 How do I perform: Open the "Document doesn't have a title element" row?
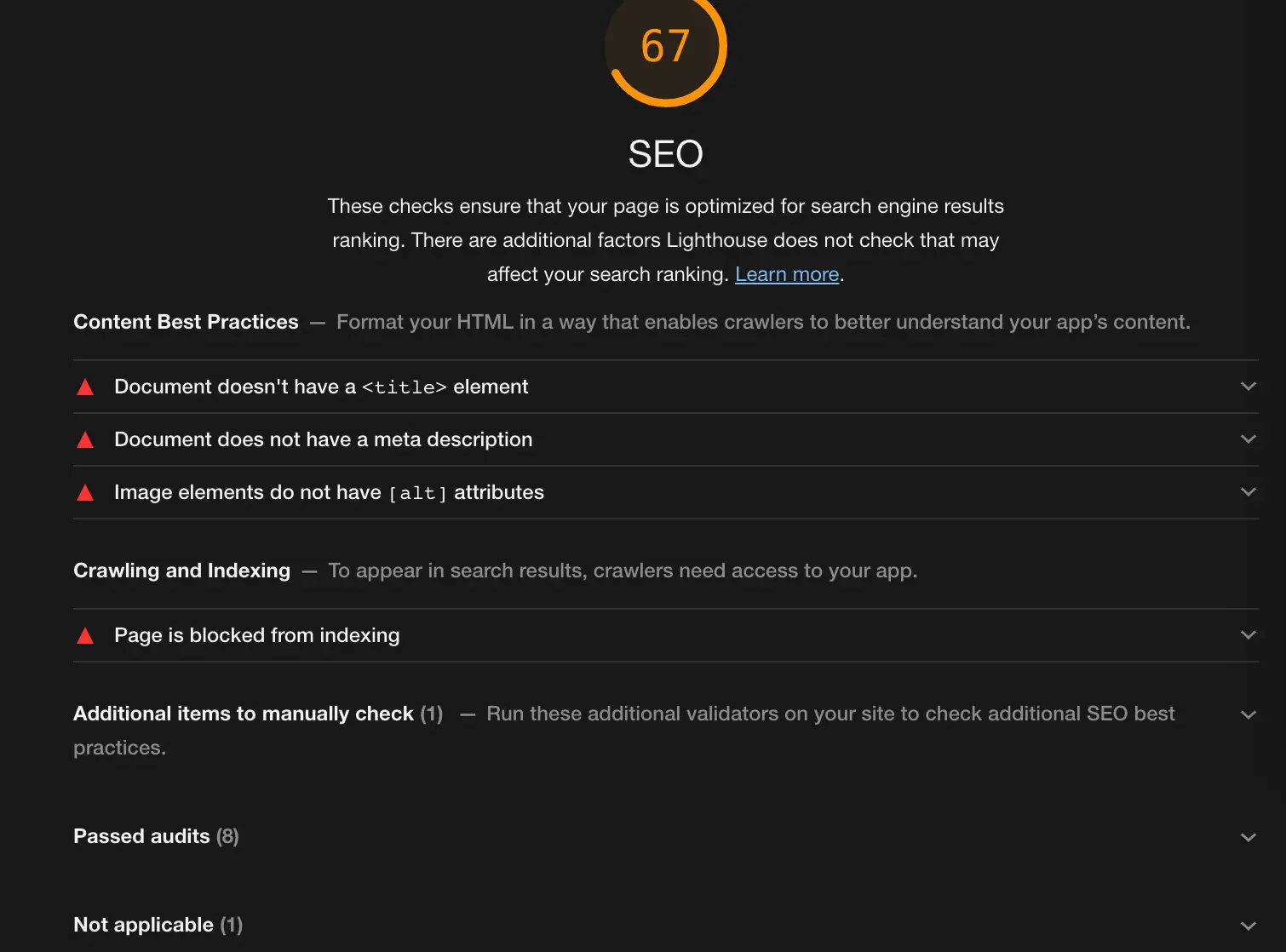coord(321,387)
